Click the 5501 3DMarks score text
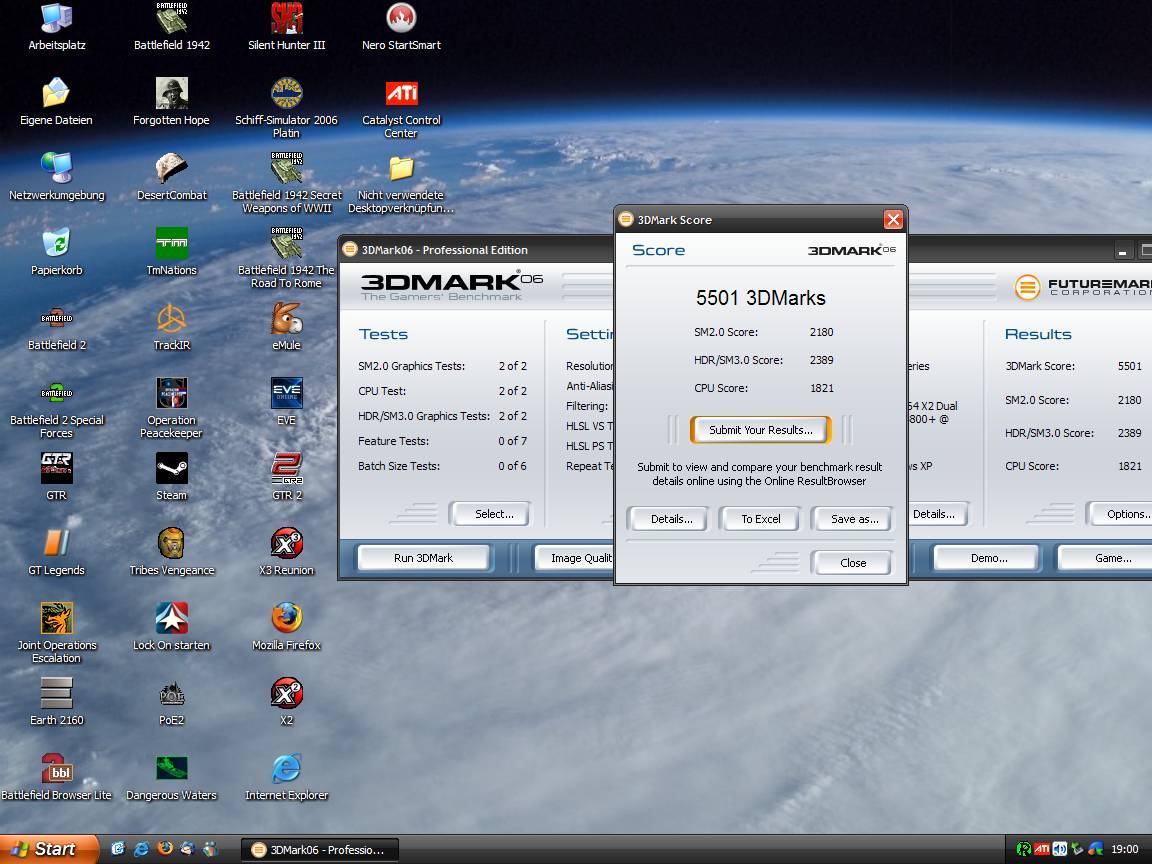Screen dimensions: 1152x864 pyautogui.click(x=760, y=298)
